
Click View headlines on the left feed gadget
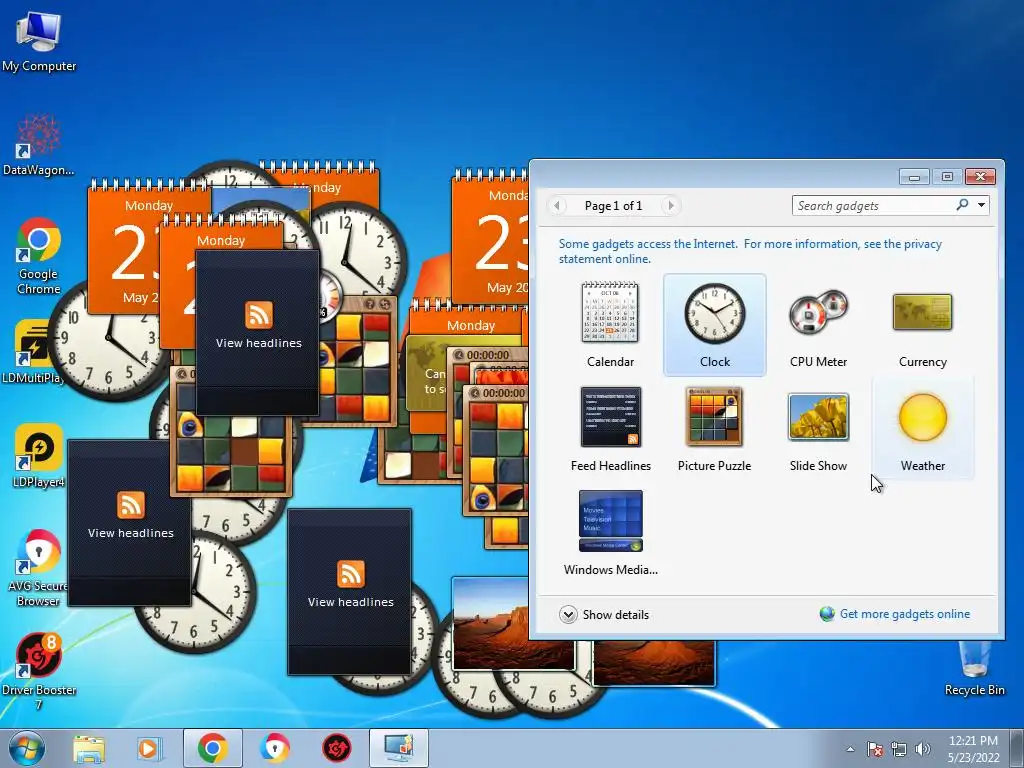[x=131, y=533]
